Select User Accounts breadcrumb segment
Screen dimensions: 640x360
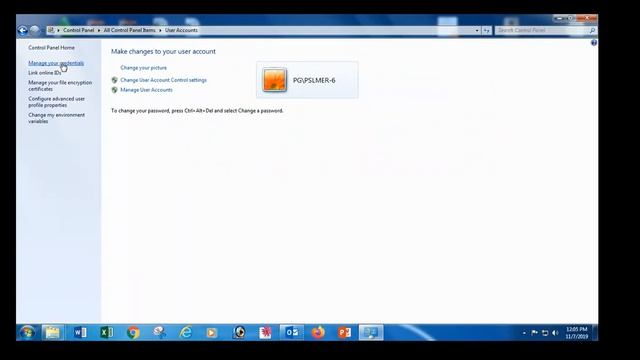tap(181, 30)
